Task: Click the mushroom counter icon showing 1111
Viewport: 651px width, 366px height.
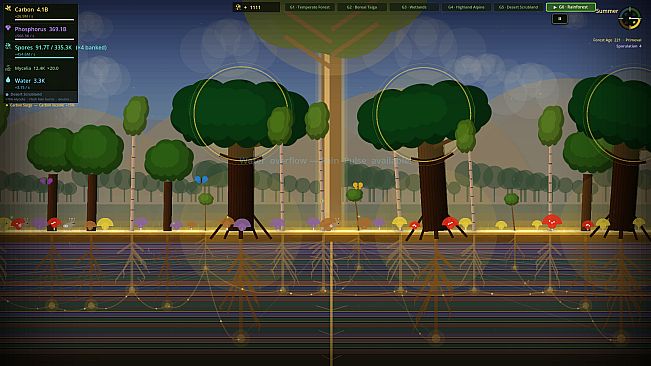Action: coord(238,7)
